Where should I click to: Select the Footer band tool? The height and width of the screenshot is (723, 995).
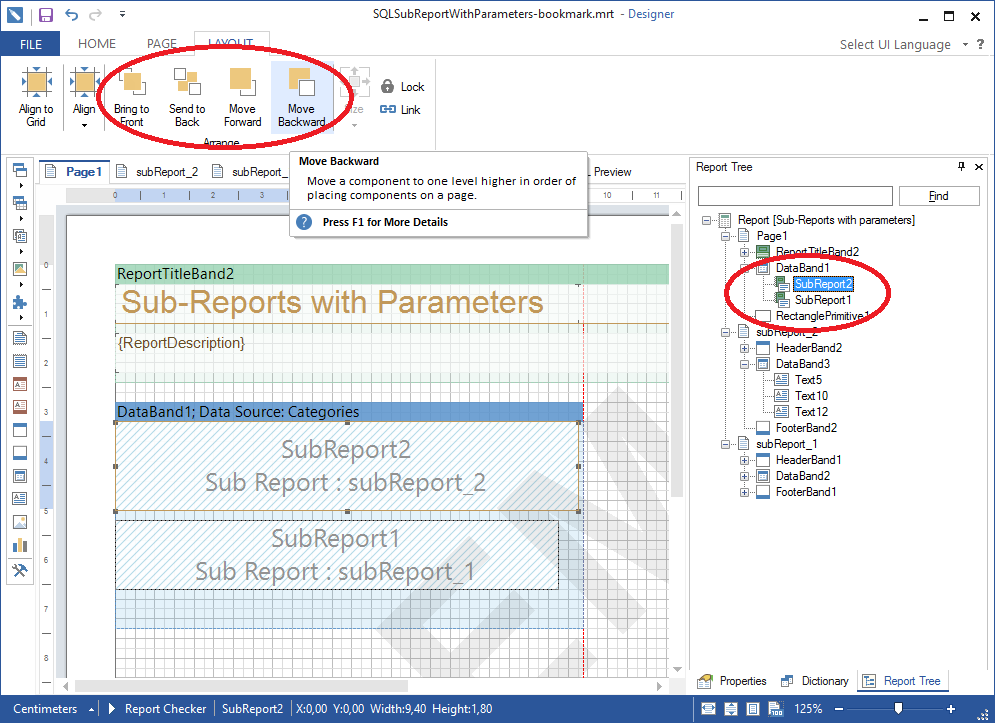click(x=20, y=453)
